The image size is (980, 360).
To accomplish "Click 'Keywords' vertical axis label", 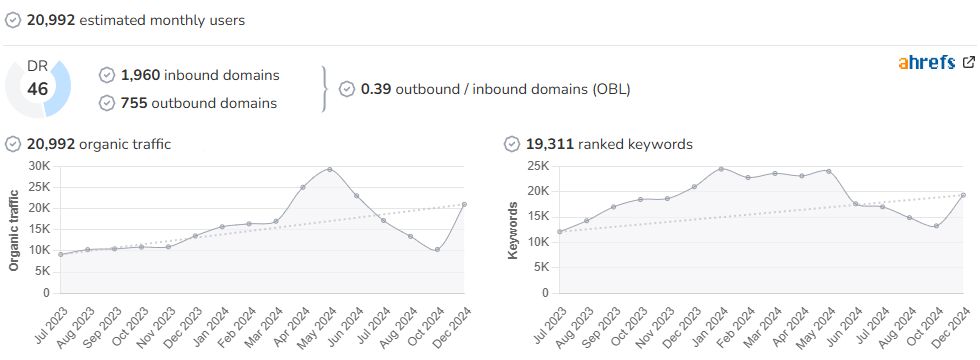I will (x=513, y=230).
